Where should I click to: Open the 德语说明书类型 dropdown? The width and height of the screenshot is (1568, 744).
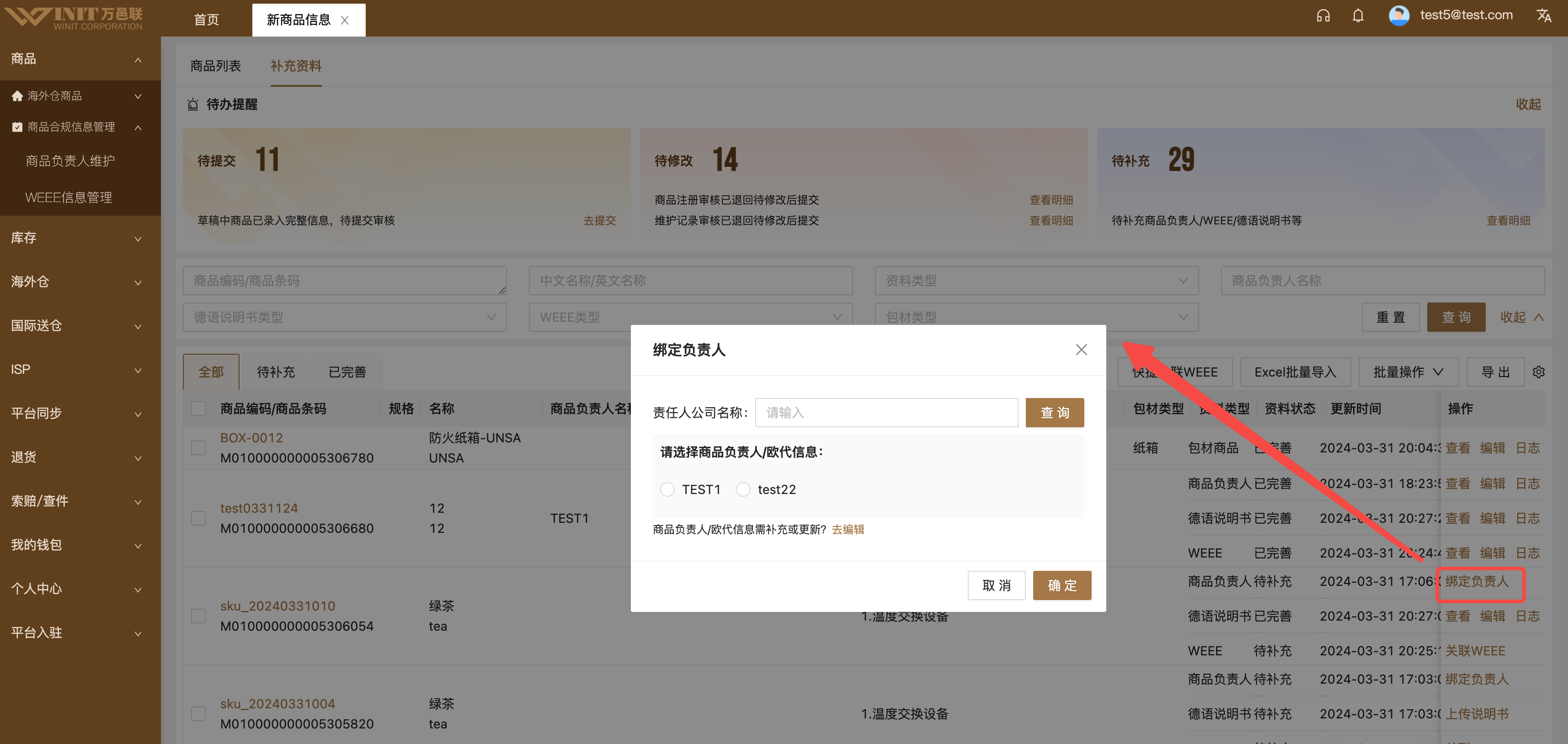[x=345, y=317]
